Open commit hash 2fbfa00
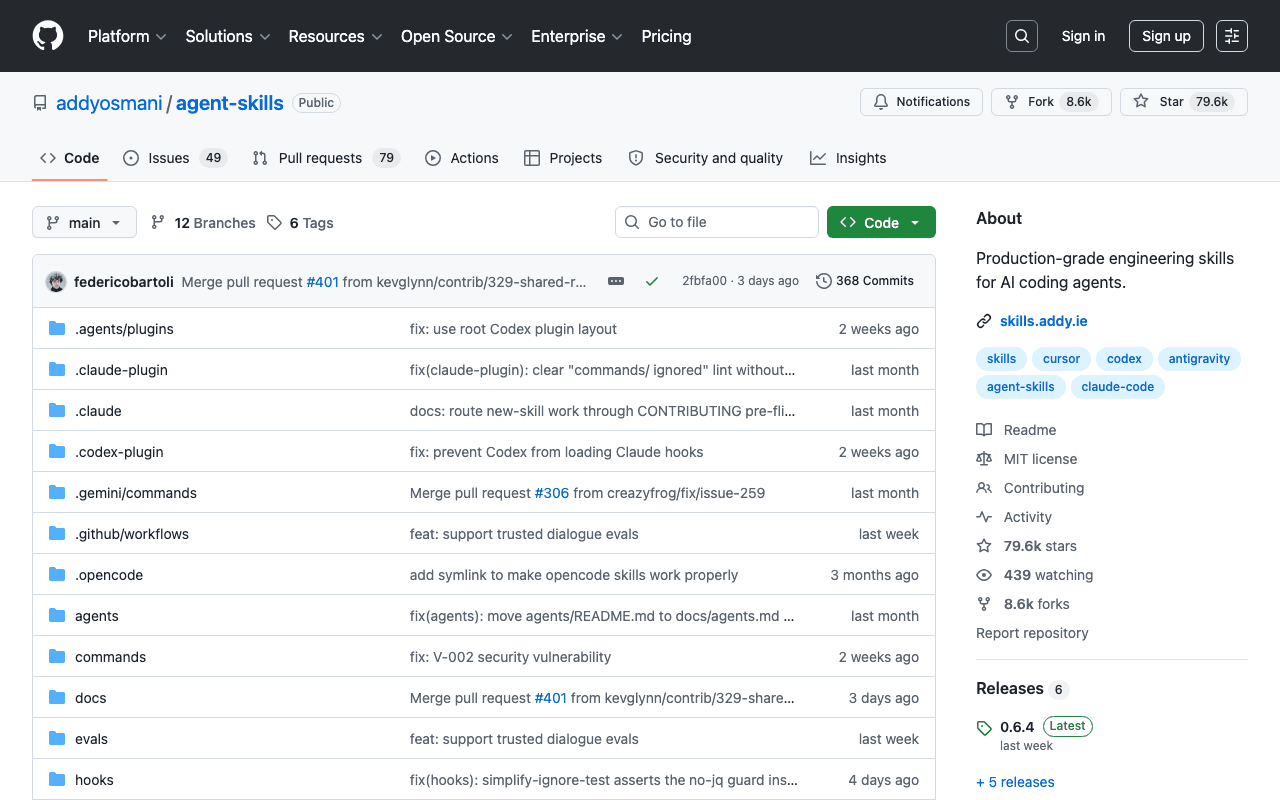1280x800 pixels. coord(704,281)
